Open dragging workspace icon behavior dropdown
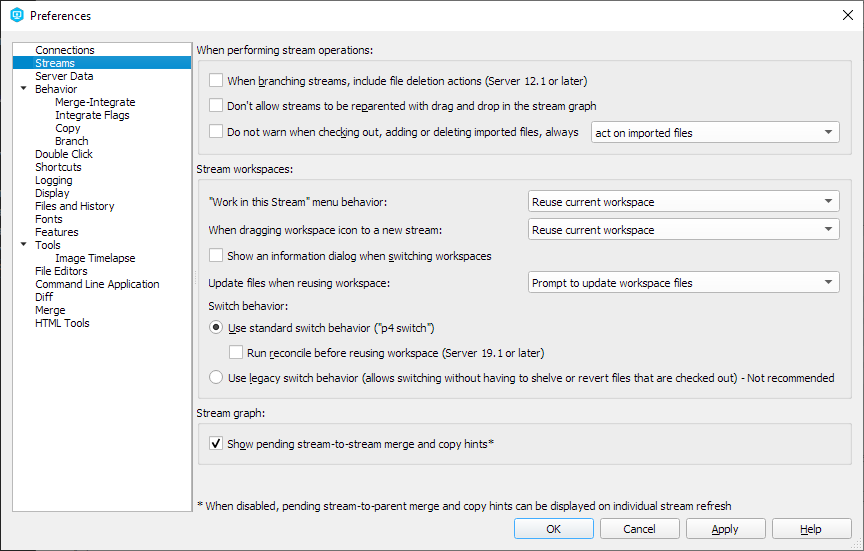The image size is (864, 551). pos(683,230)
